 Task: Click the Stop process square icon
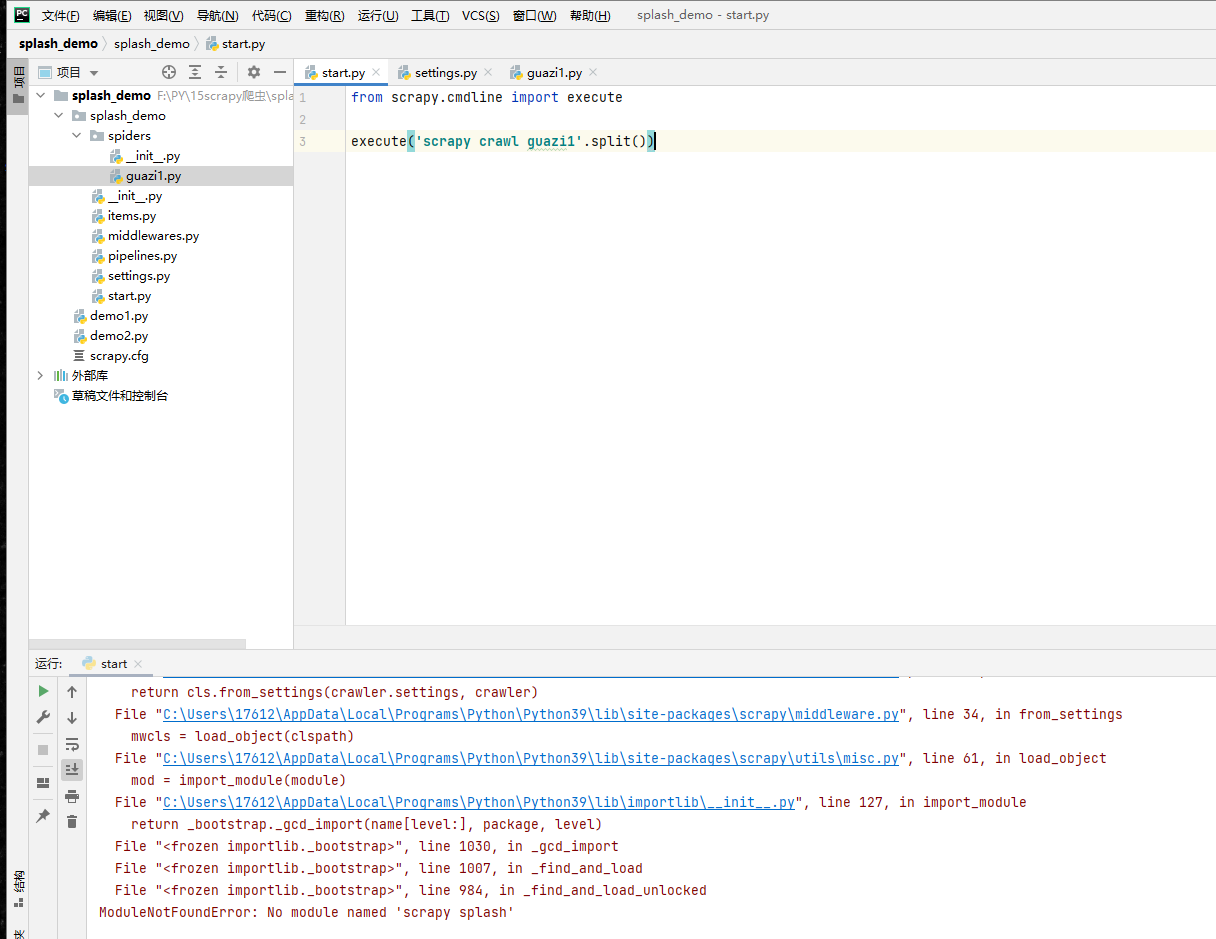pos(43,749)
